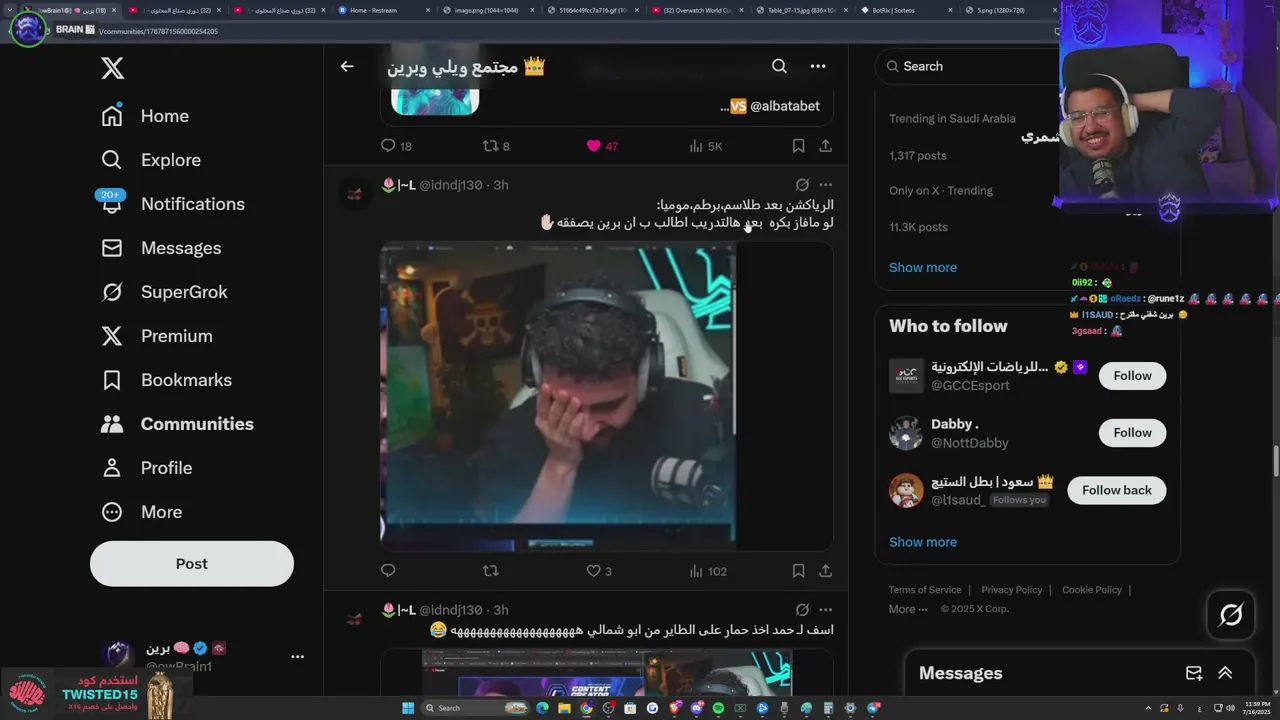Click the Post button
Image resolution: width=1280 pixels, height=720 pixels.
click(x=192, y=564)
